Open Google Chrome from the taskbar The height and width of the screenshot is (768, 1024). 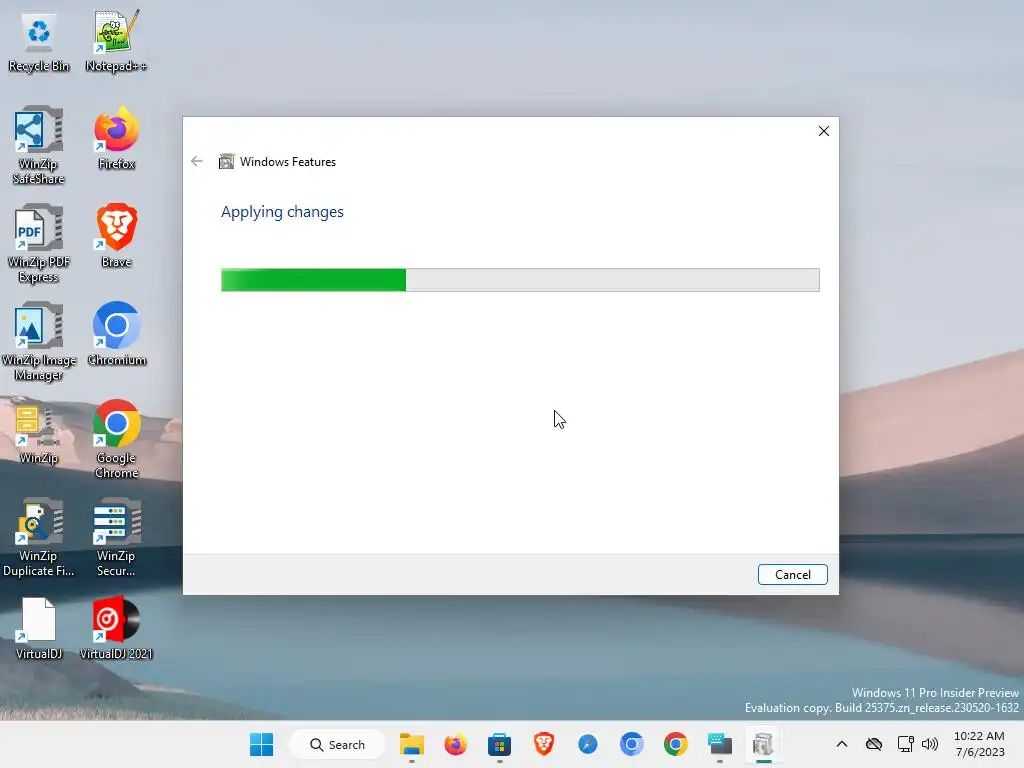coord(675,744)
